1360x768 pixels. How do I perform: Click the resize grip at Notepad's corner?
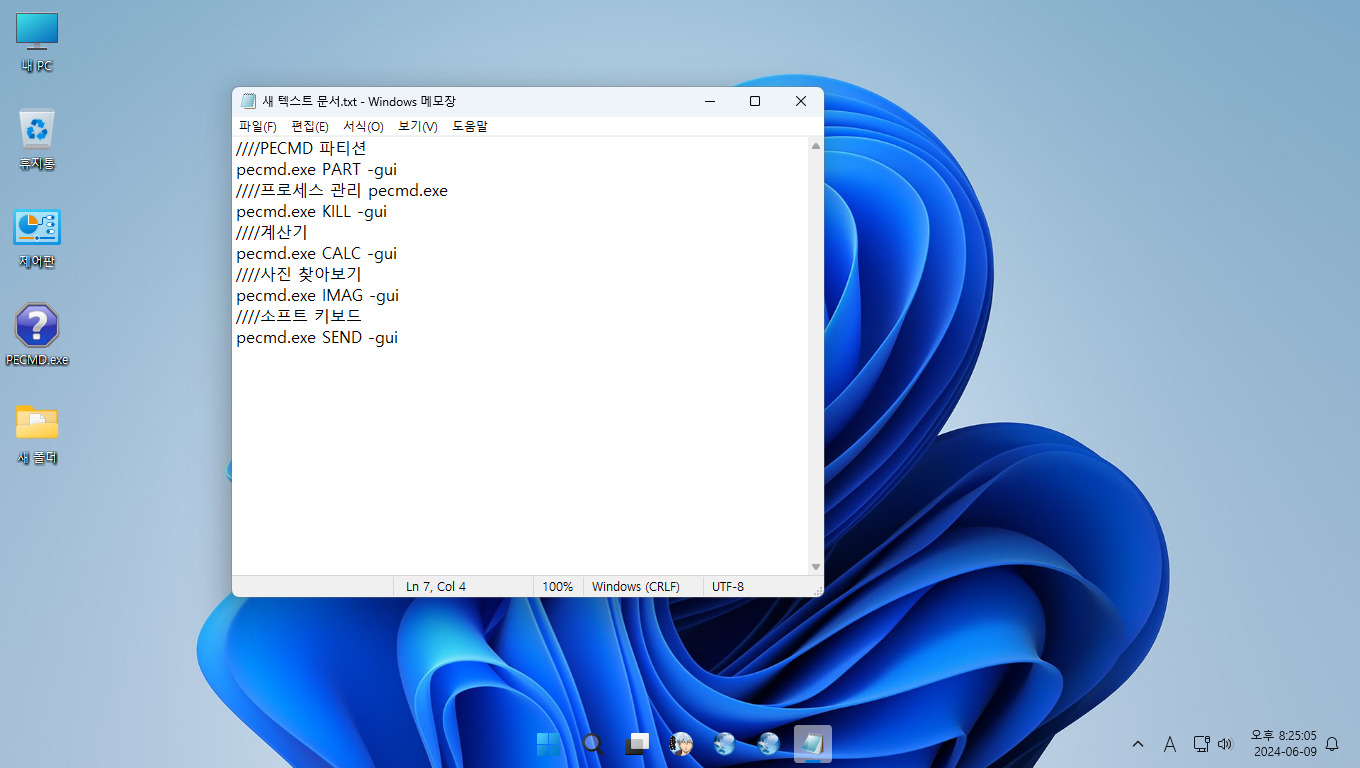point(817,590)
